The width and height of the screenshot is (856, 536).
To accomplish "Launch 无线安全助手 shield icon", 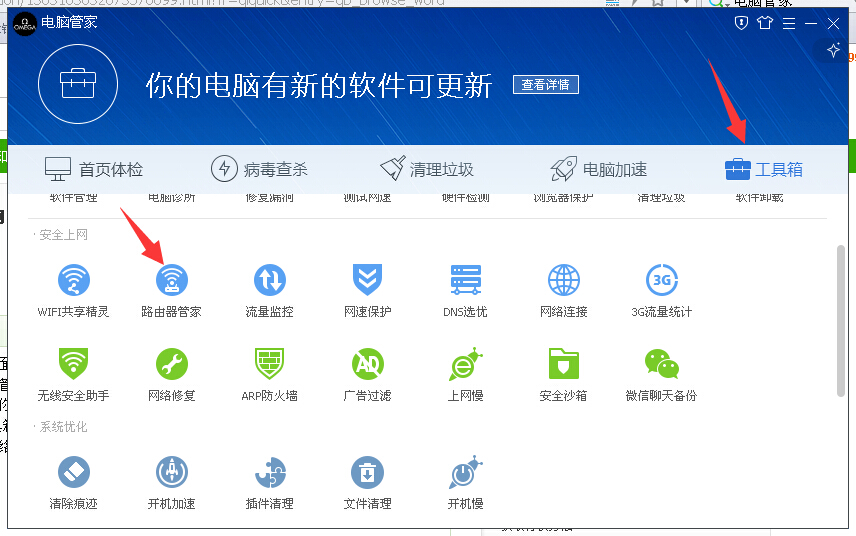I will coord(74,364).
